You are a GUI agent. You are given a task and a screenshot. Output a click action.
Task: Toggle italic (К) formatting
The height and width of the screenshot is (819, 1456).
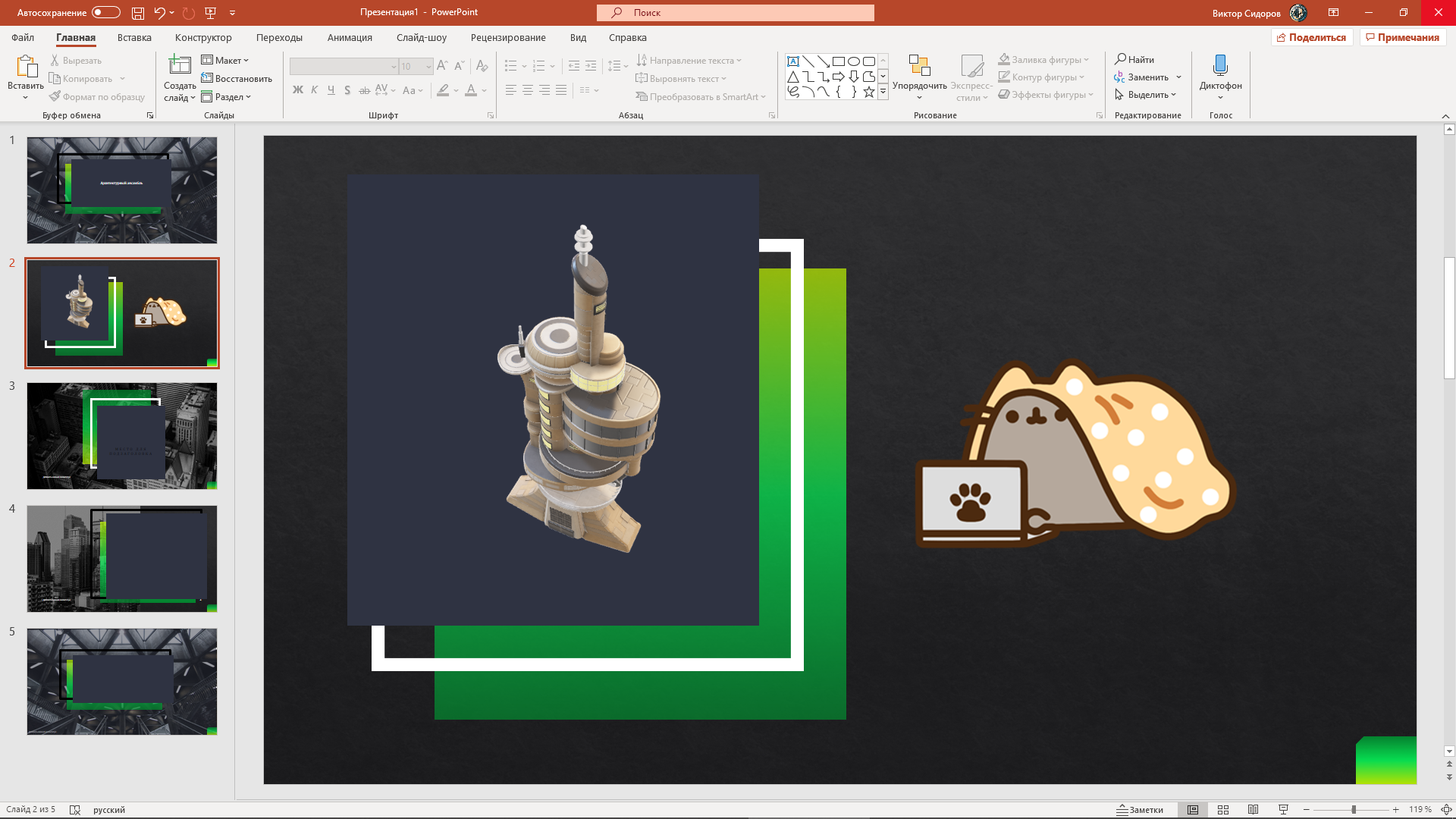click(x=315, y=90)
